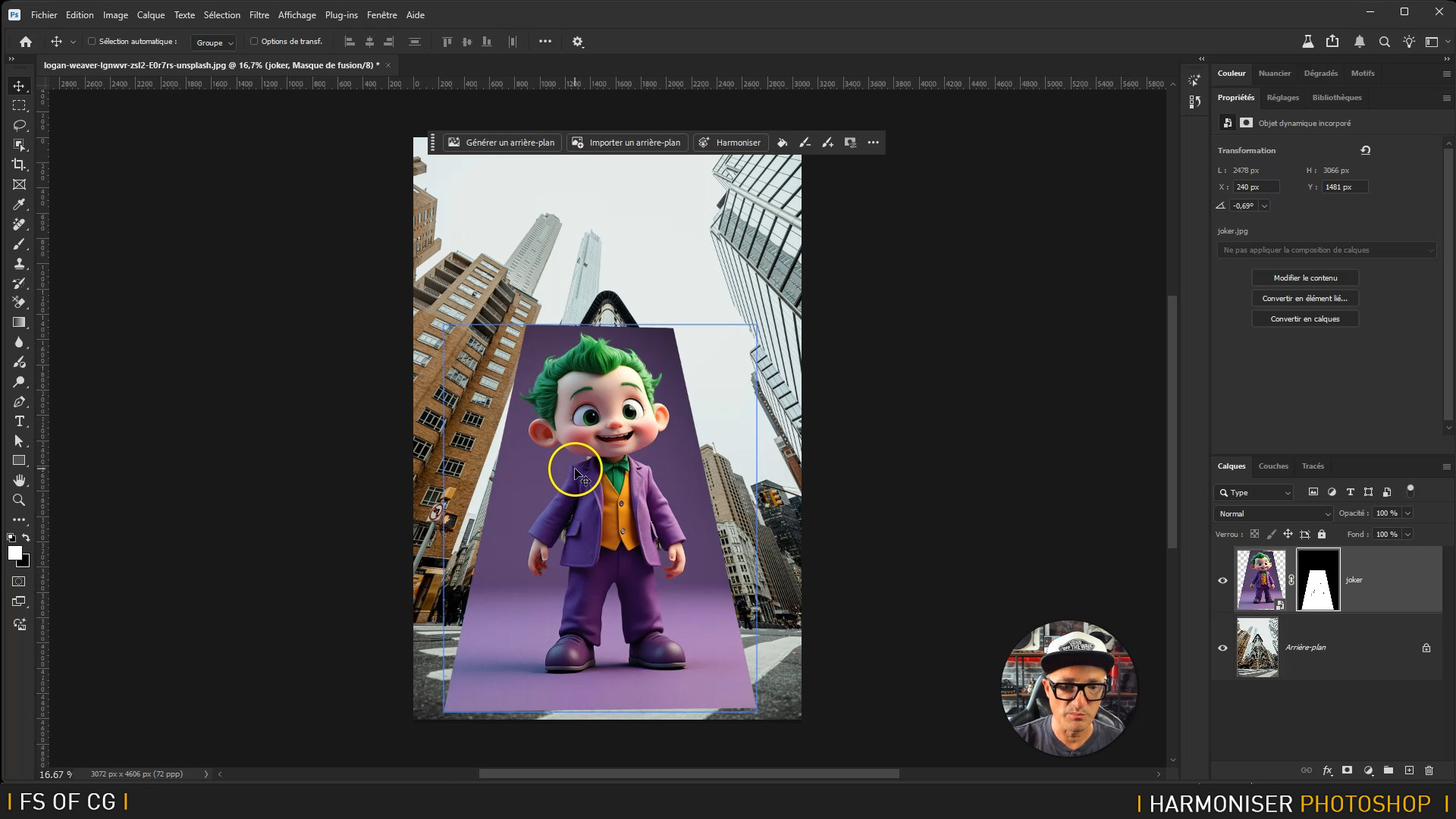The image size is (1456, 819).
Task: Select the joker layer mask thumbnail
Action: click(1318, 580)
